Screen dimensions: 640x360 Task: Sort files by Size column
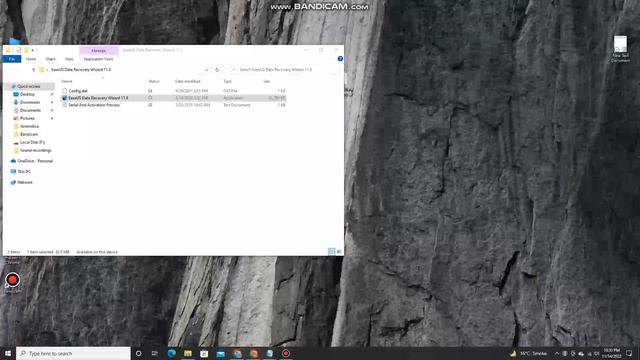(267, 81)
